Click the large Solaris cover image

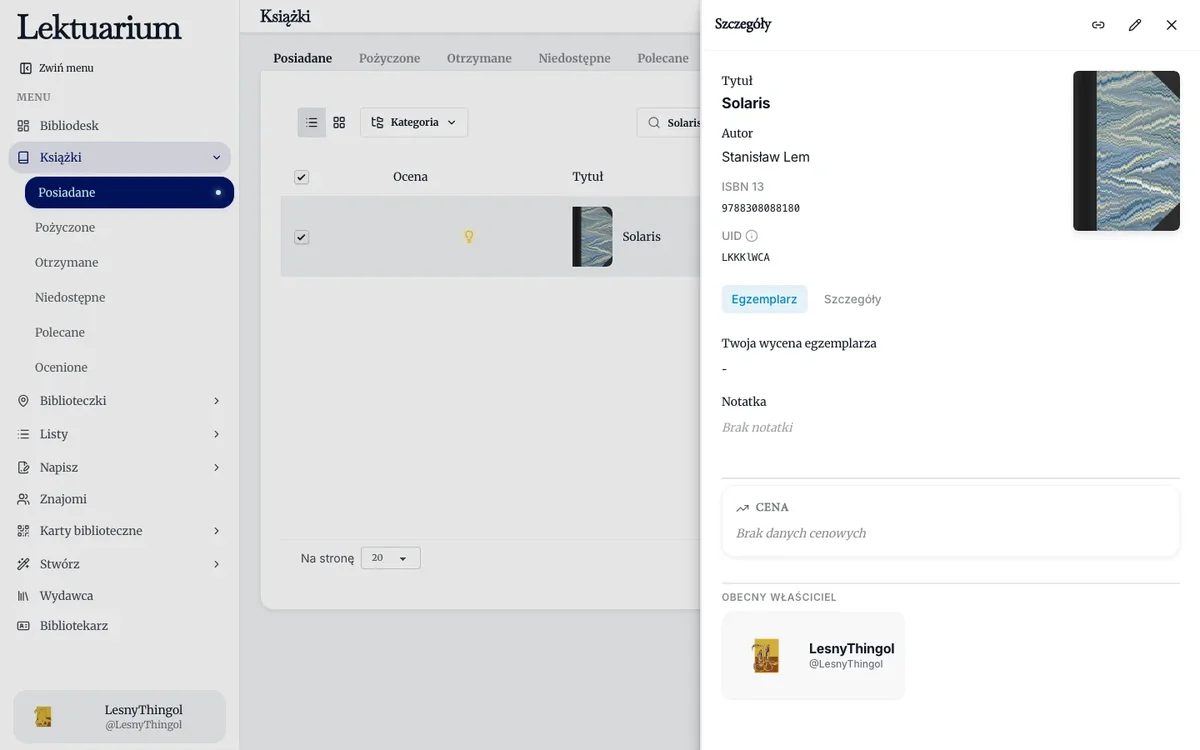coord(1126,151)
